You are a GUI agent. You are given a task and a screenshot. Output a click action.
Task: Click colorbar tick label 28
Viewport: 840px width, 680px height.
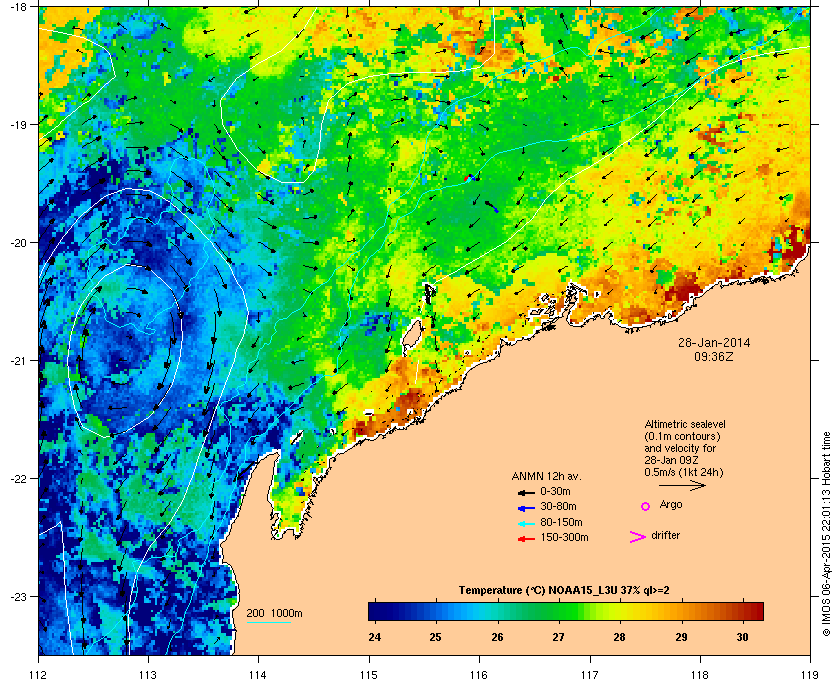pyautogui.click(x=619, y=637)
